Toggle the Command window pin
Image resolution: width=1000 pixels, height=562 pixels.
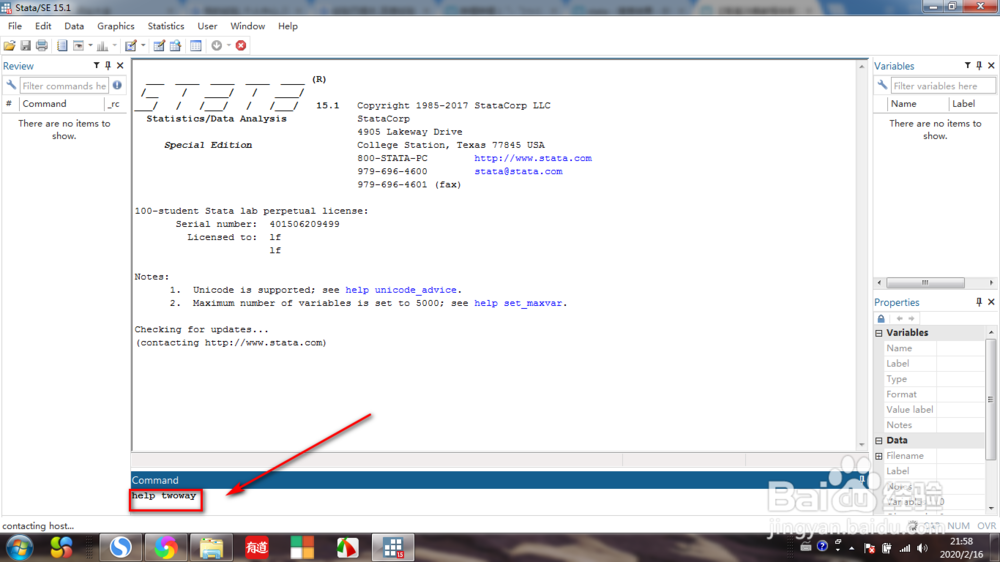[862, 479]
